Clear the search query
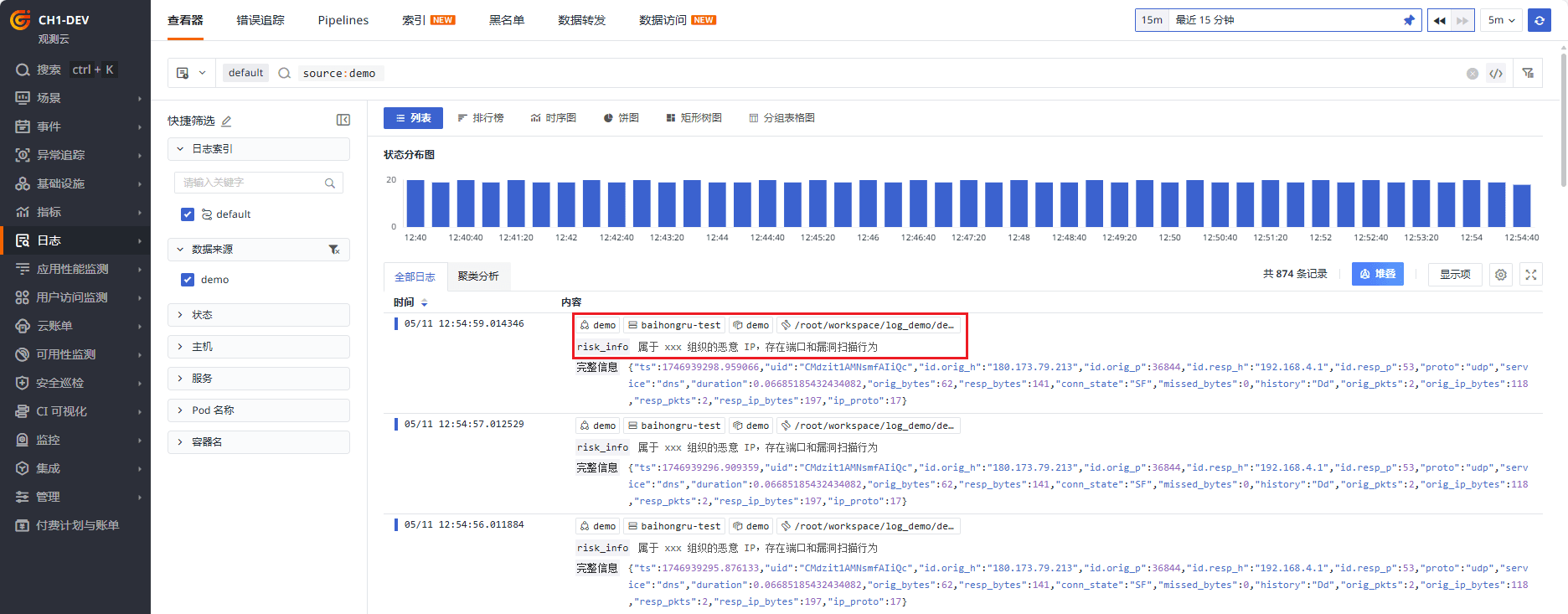 pos(1473,74)
